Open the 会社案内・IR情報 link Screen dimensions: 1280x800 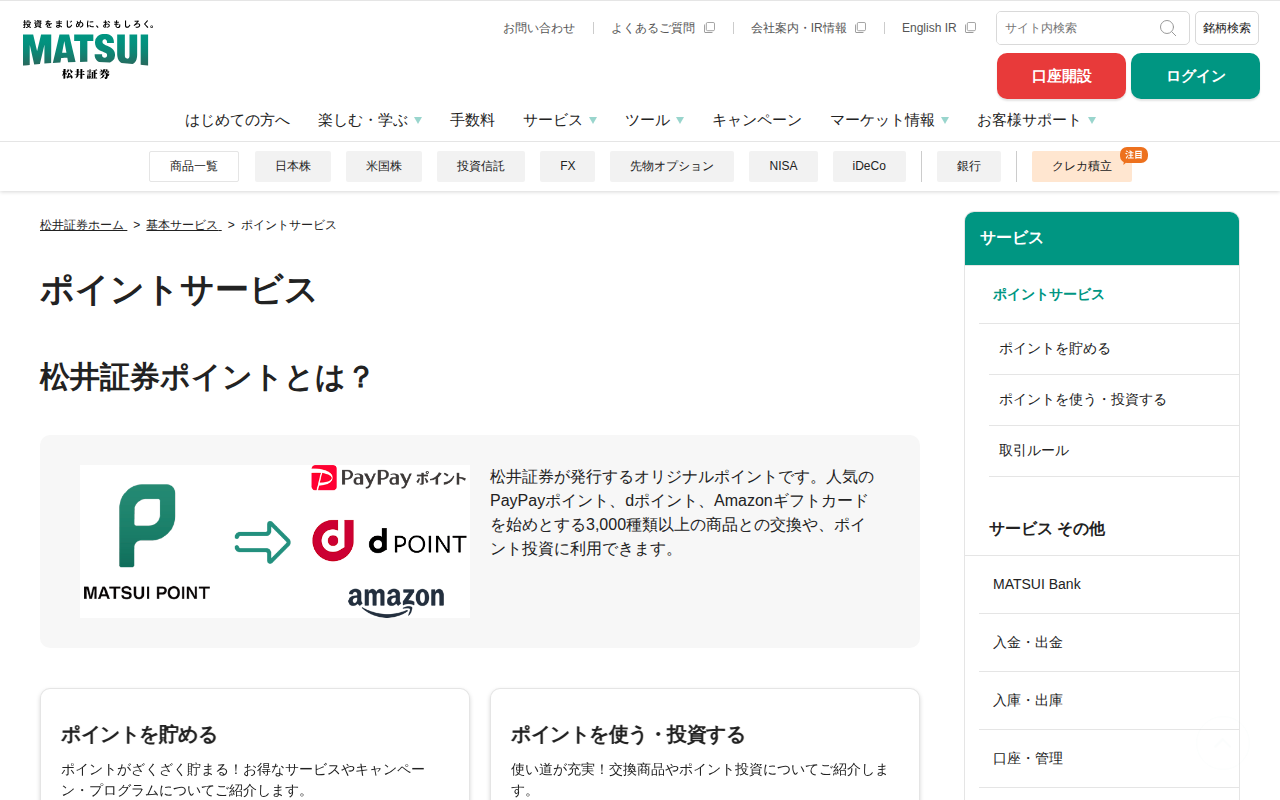pos(799,28)
